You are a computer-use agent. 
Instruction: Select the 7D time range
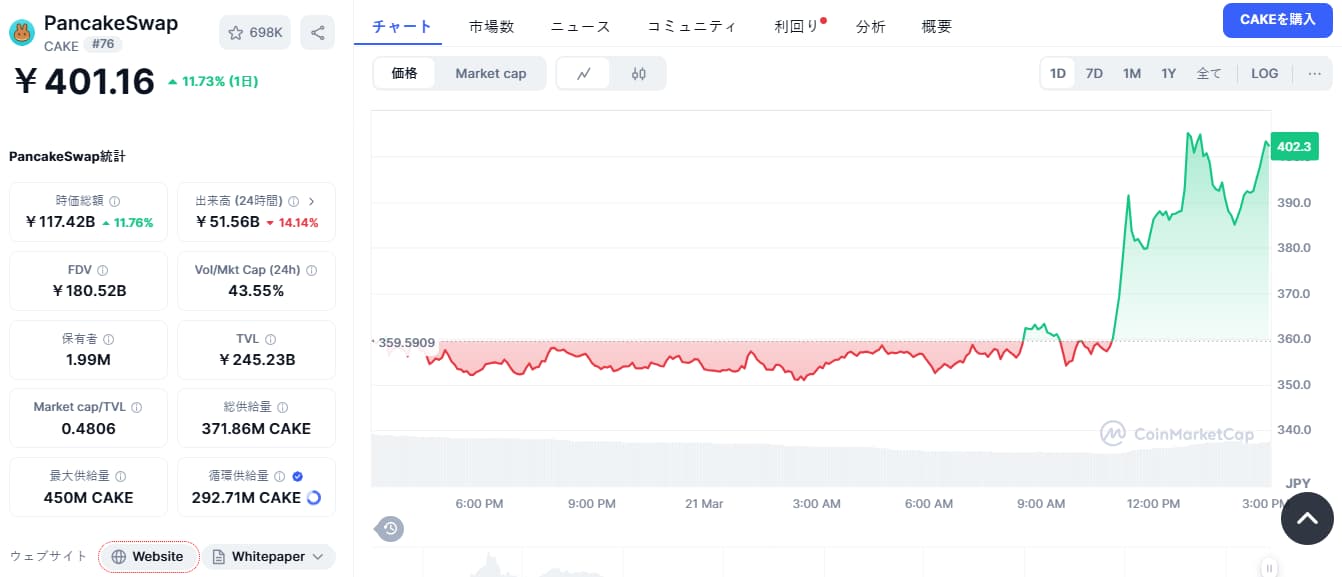[1094, 73]
